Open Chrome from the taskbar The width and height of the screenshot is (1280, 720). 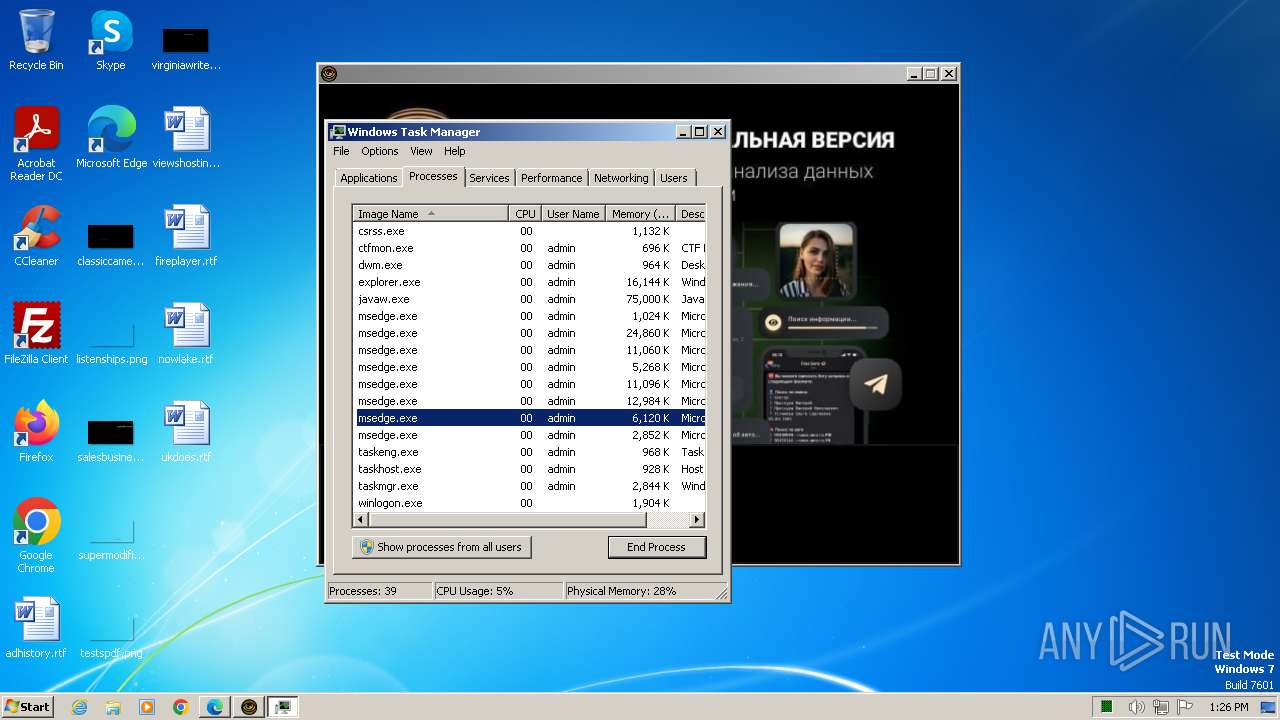pos(181,707)
